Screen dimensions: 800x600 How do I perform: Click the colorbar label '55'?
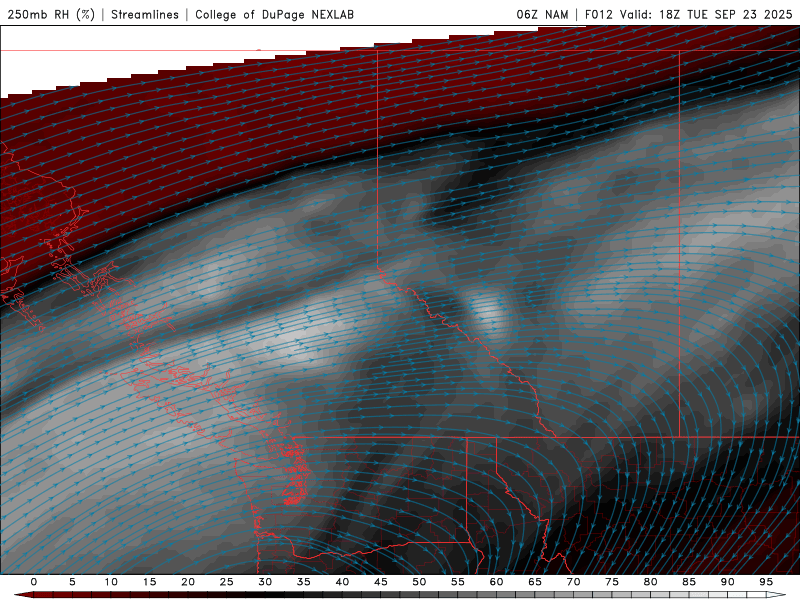click(458, 582)
